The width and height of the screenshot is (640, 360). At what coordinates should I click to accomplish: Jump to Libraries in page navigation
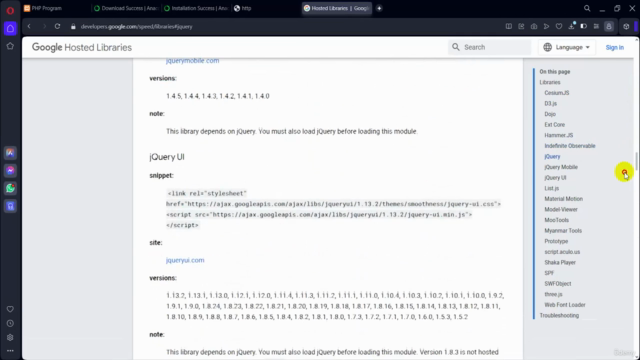(550, 82)
